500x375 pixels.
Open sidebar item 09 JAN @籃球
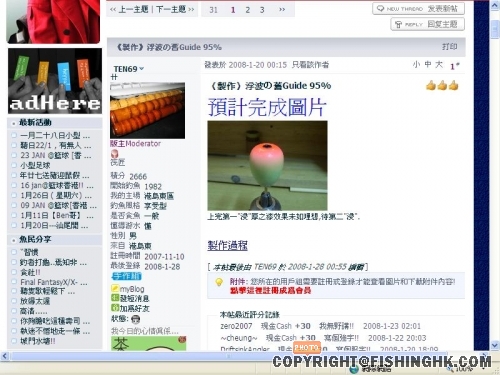pos(58,205)
